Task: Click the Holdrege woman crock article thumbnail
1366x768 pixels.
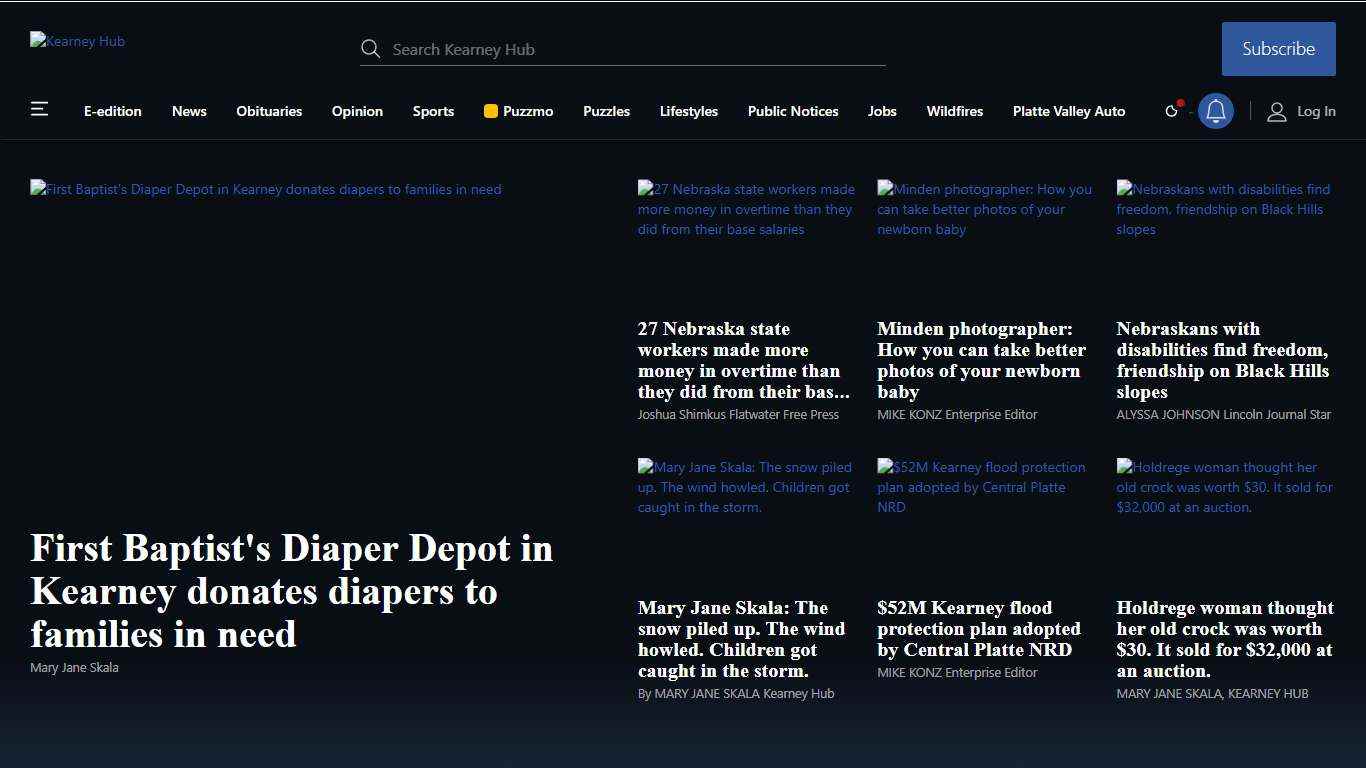Action: click(1224, 488)
